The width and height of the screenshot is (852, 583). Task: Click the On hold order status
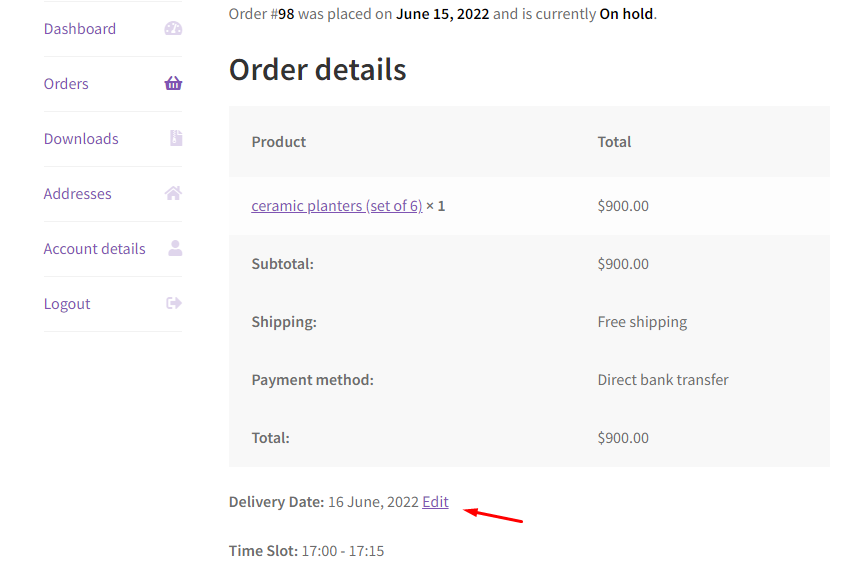pyautogui.click(x=626, y=14)
